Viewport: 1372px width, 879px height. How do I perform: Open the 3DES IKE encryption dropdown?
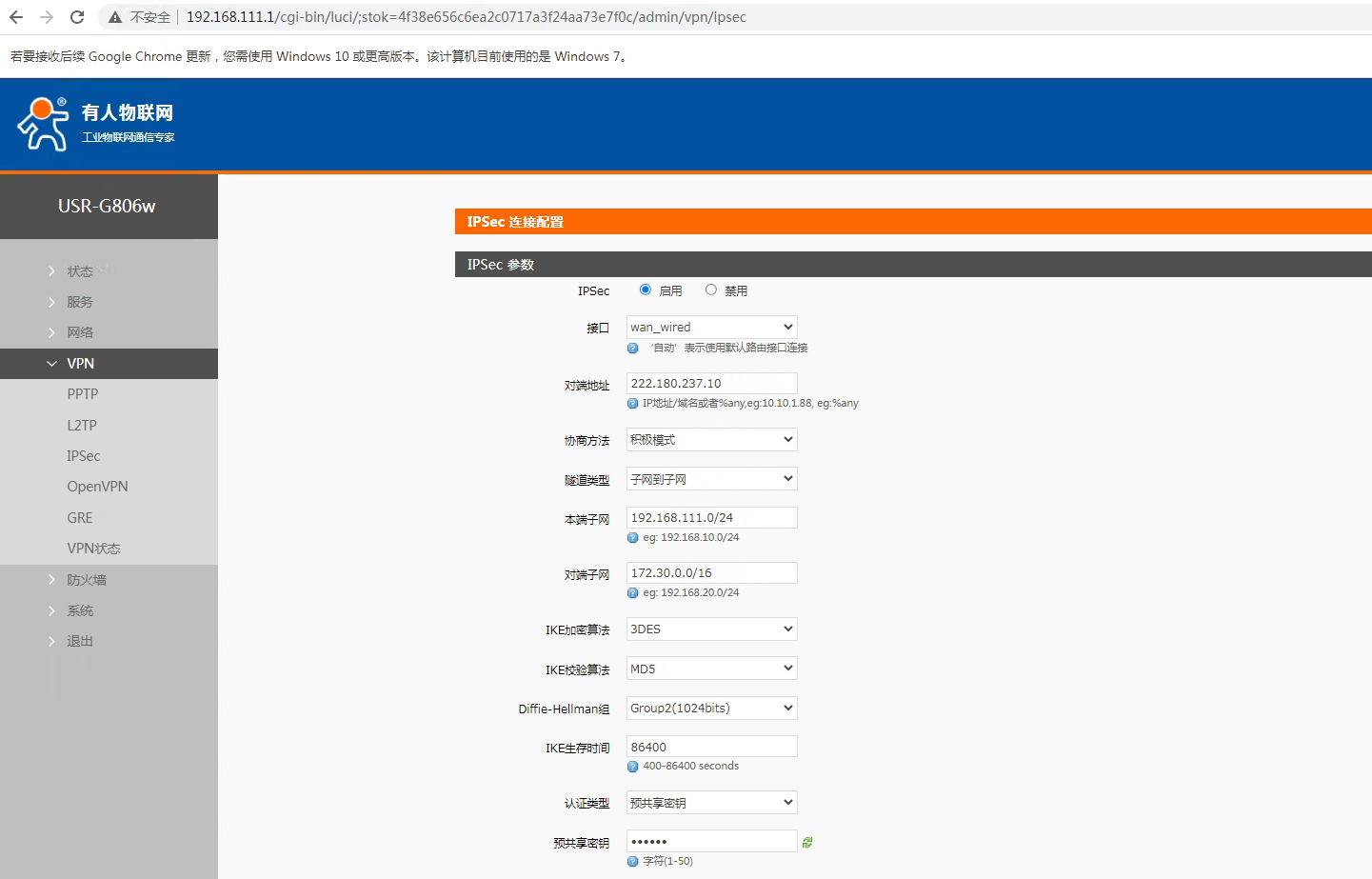click(x=711, y=629)
